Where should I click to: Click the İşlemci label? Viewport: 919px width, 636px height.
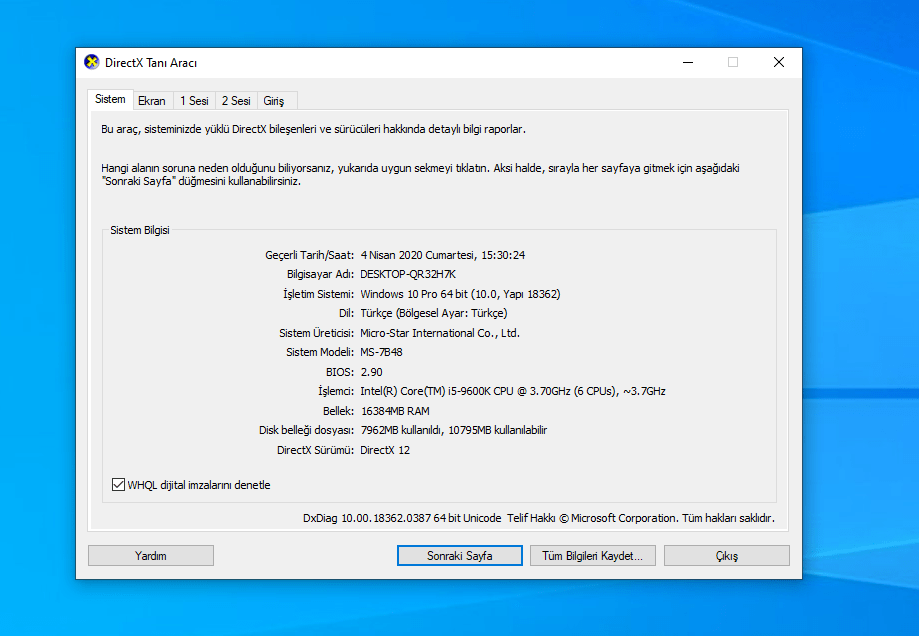pos(336,391)
